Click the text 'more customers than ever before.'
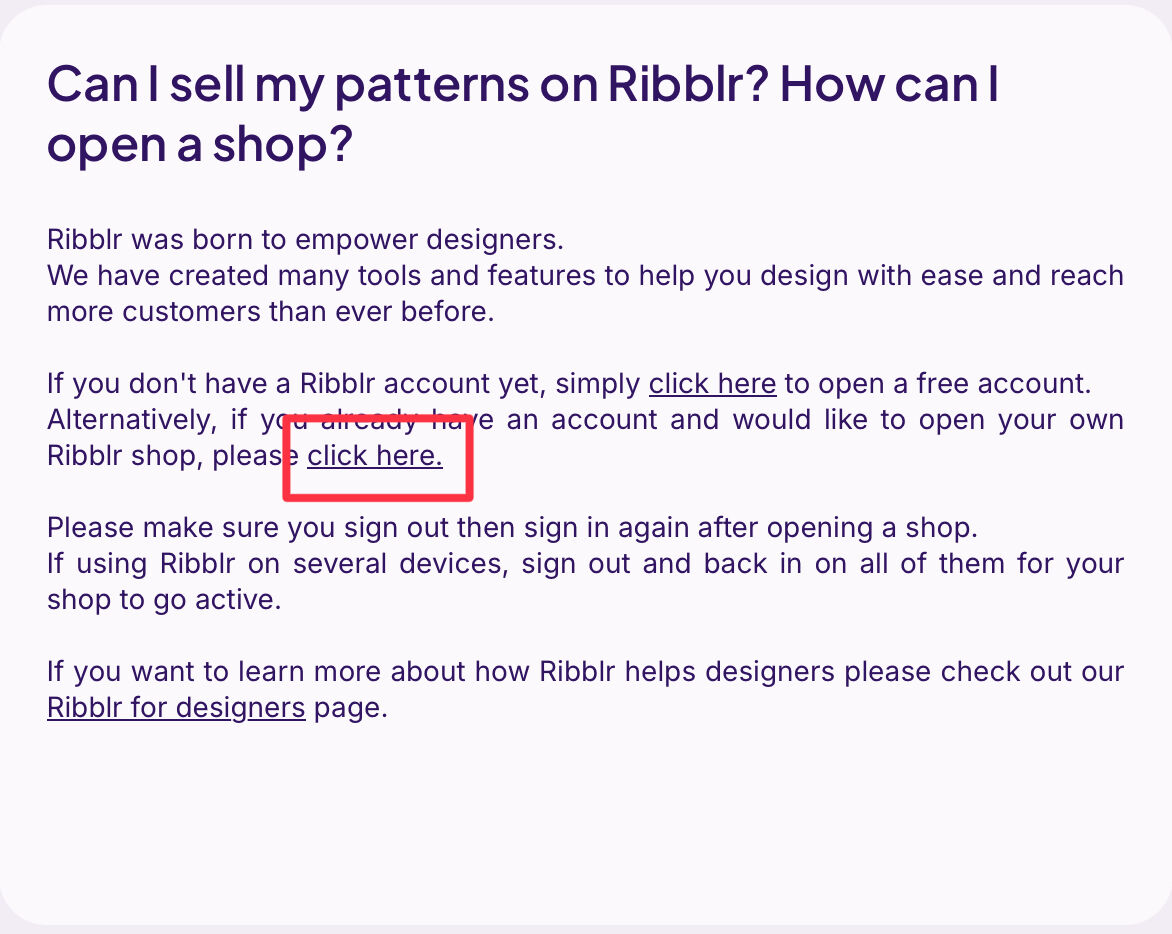The image size is (1172, 934). pos(271,311)
